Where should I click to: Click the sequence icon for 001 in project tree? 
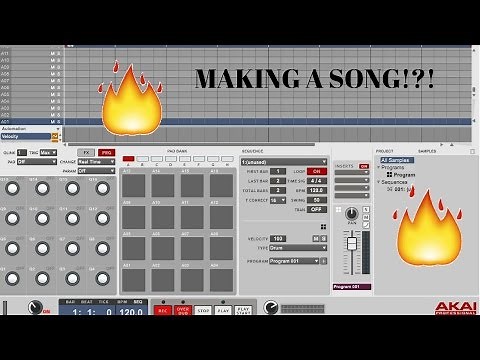(389, 189)
